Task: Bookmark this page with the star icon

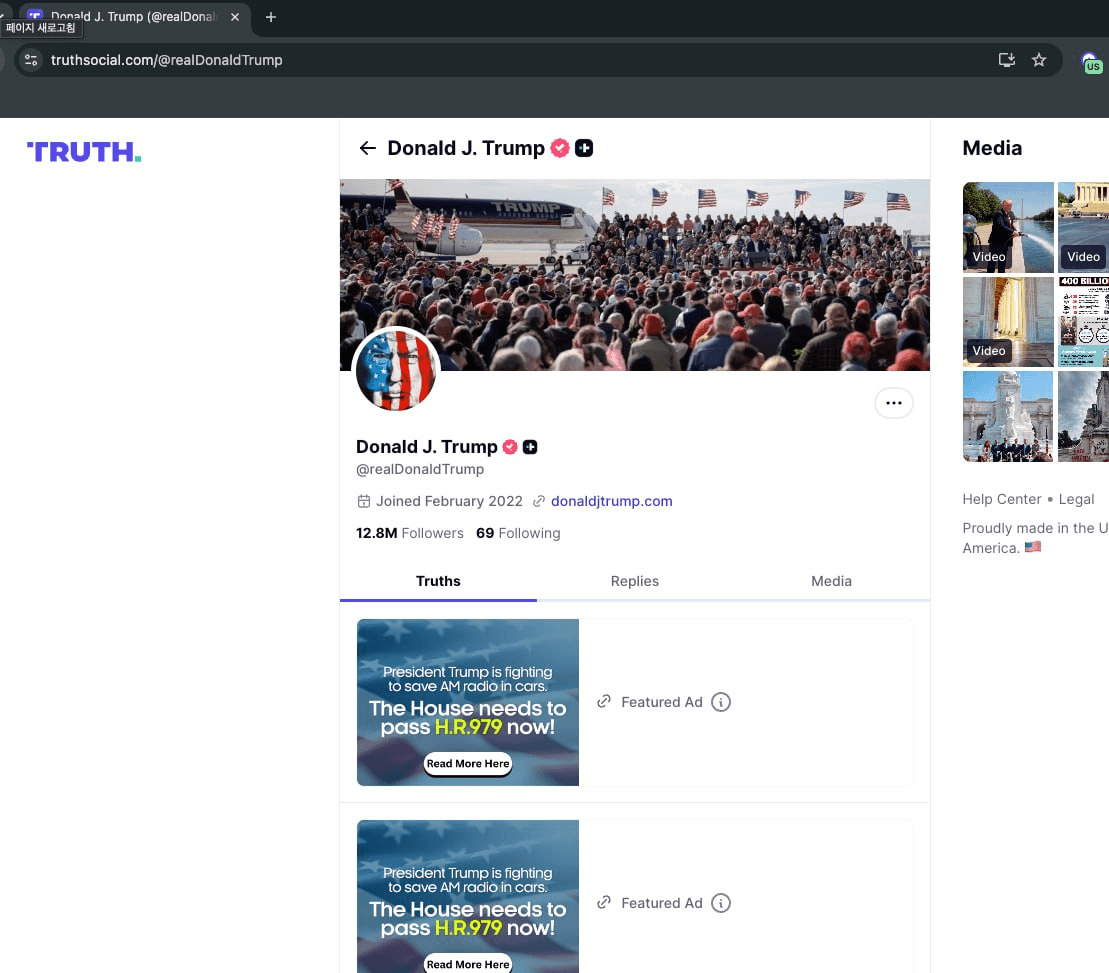Action: [x=1038, y=60]
